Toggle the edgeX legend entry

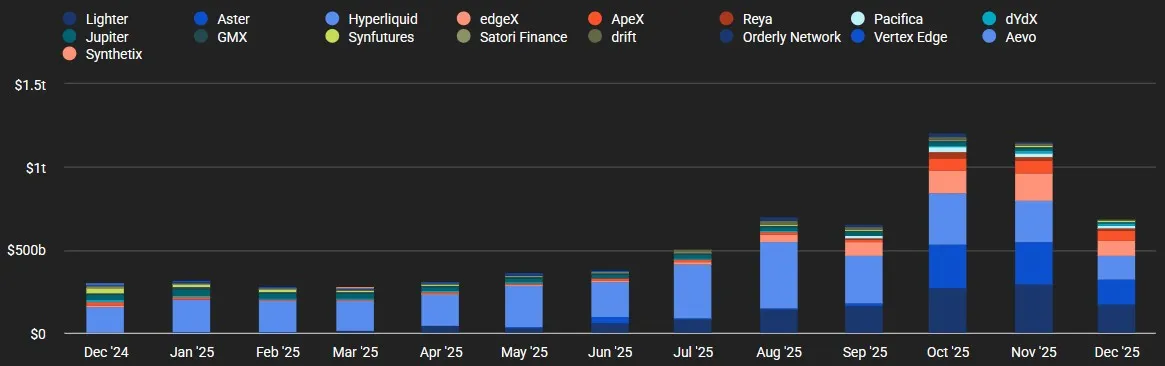[x=487, y=19]
